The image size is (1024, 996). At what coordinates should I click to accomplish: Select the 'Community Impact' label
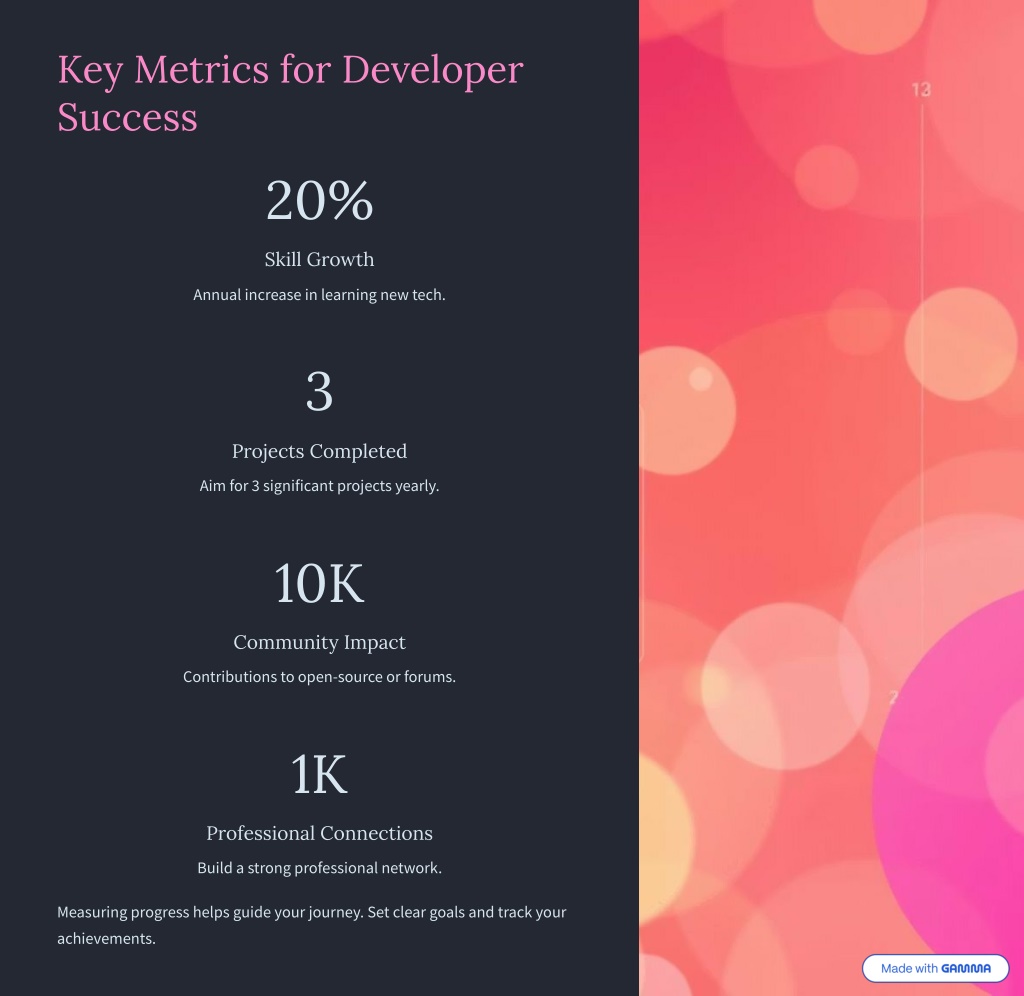[319, 643]
